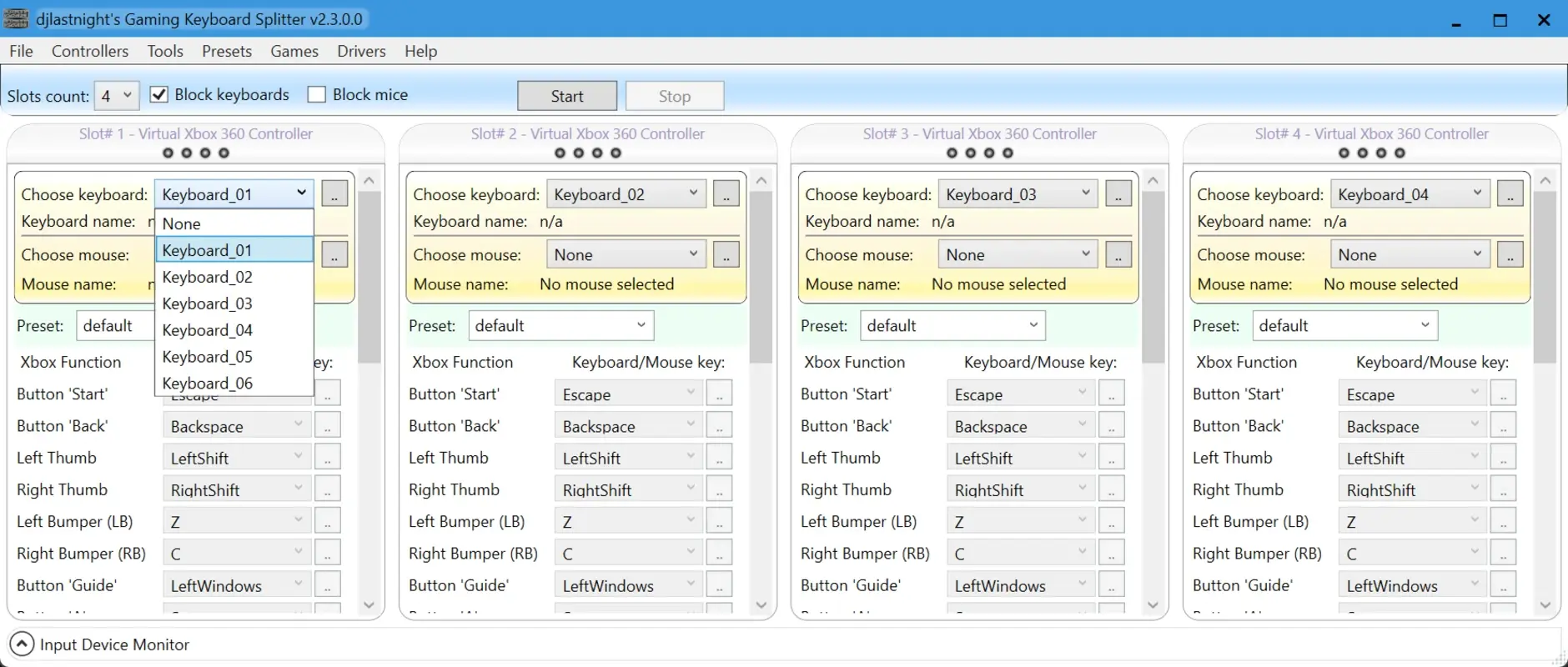
Task: Open the Slot 2 Preset dropdown
Action: tap(561, 325)
